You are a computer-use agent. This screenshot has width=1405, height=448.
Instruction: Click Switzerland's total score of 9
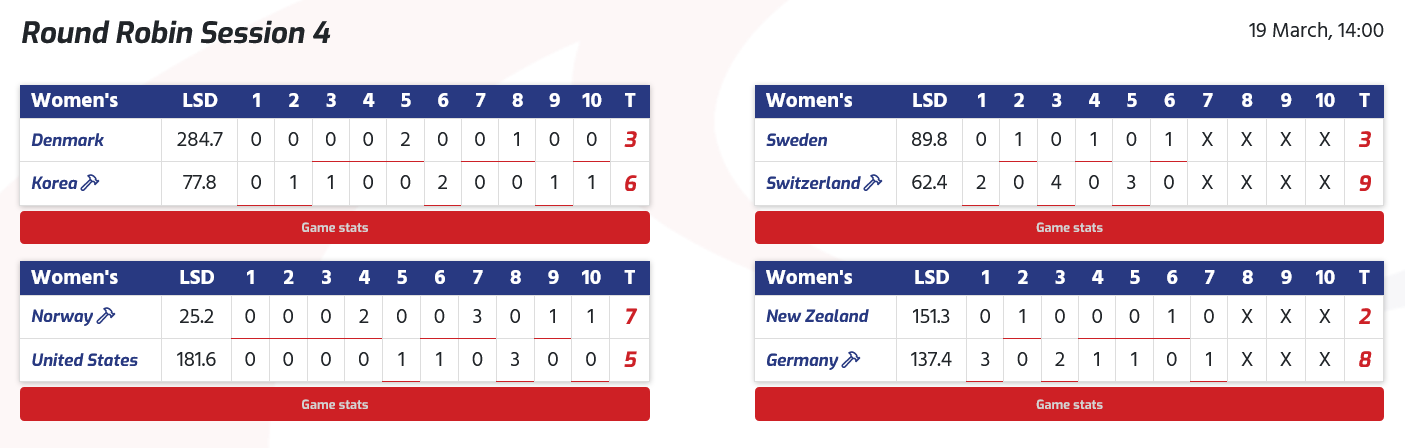pos(1364,184)
